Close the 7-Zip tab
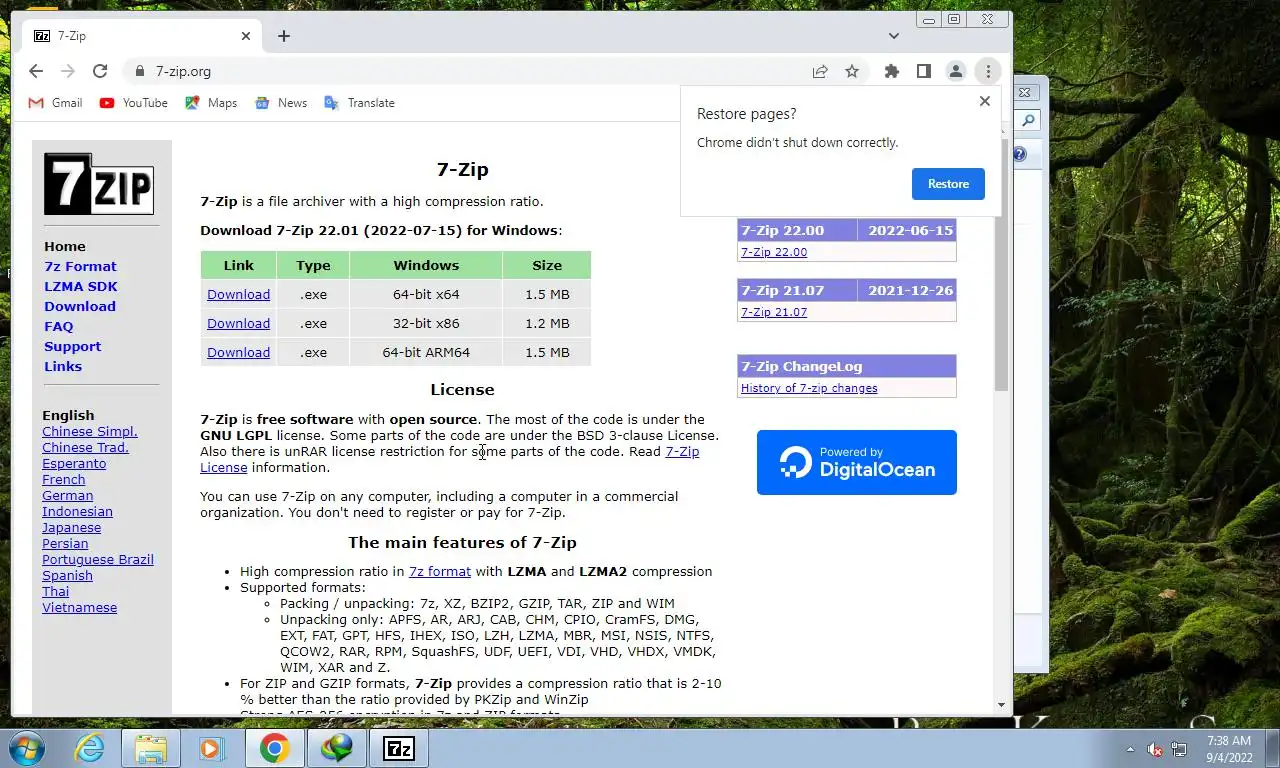 tap(246, 36)
